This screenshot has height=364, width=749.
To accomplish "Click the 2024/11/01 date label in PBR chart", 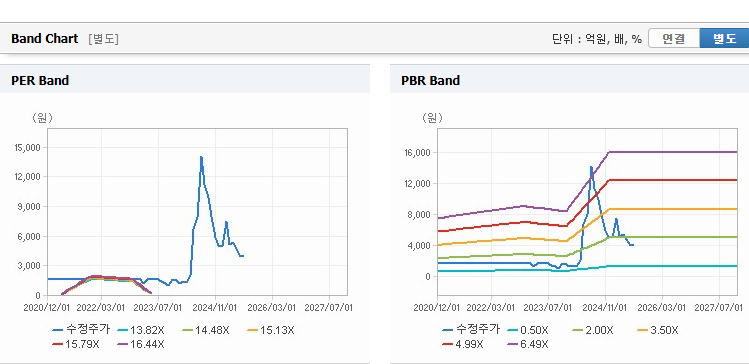I will pyautogui.click(x=606, y=307).
